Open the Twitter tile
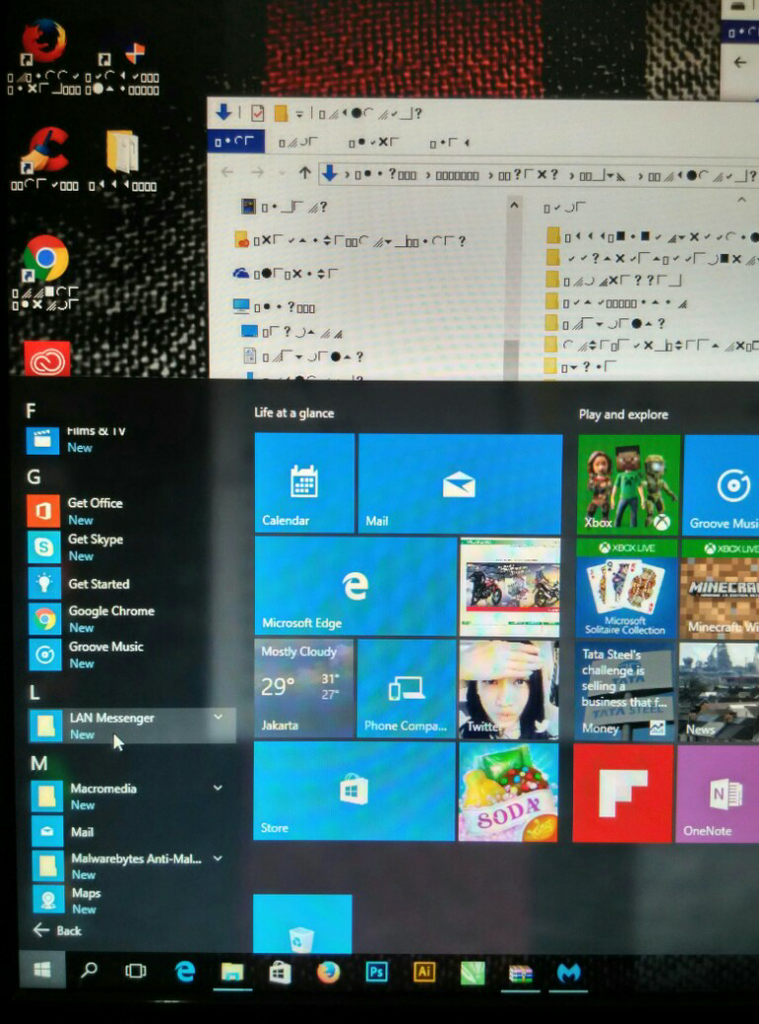This screenshot has width=759, height=1024. [x=509, y=689]
